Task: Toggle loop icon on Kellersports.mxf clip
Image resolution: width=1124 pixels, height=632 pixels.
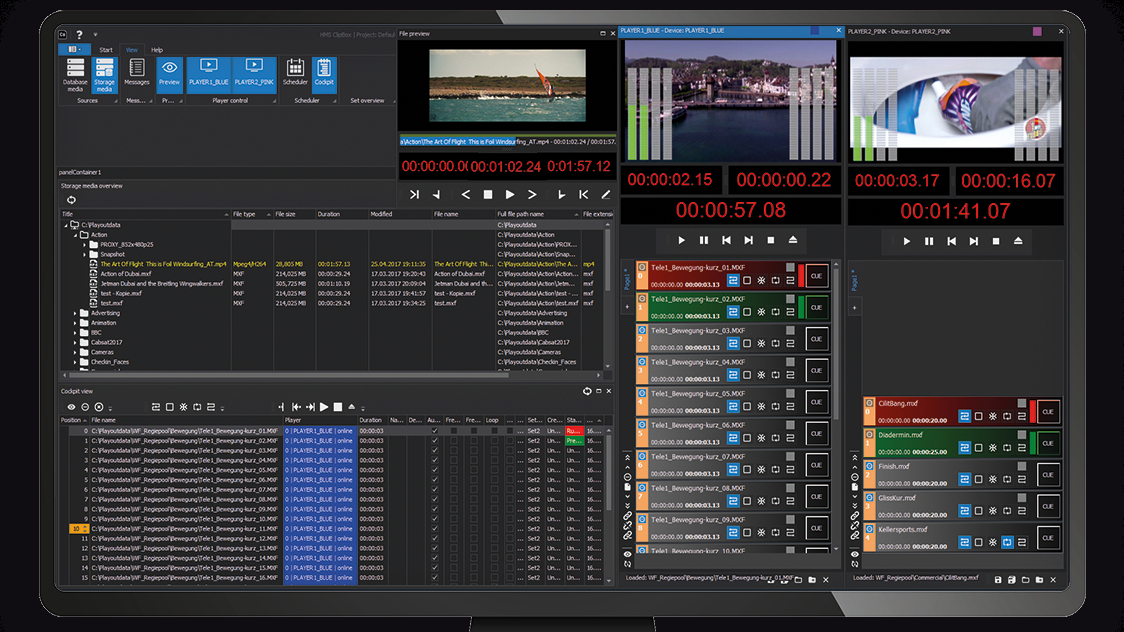Action: point(1009,542)
